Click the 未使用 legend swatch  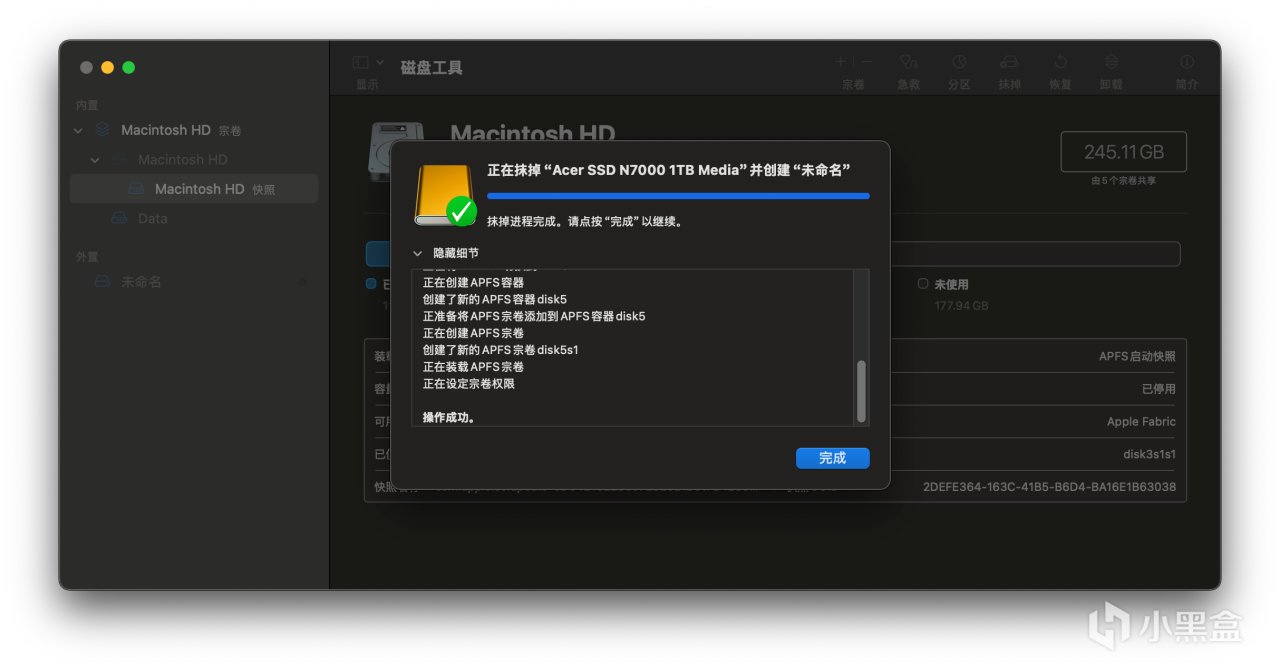click(x=923, y=284)
